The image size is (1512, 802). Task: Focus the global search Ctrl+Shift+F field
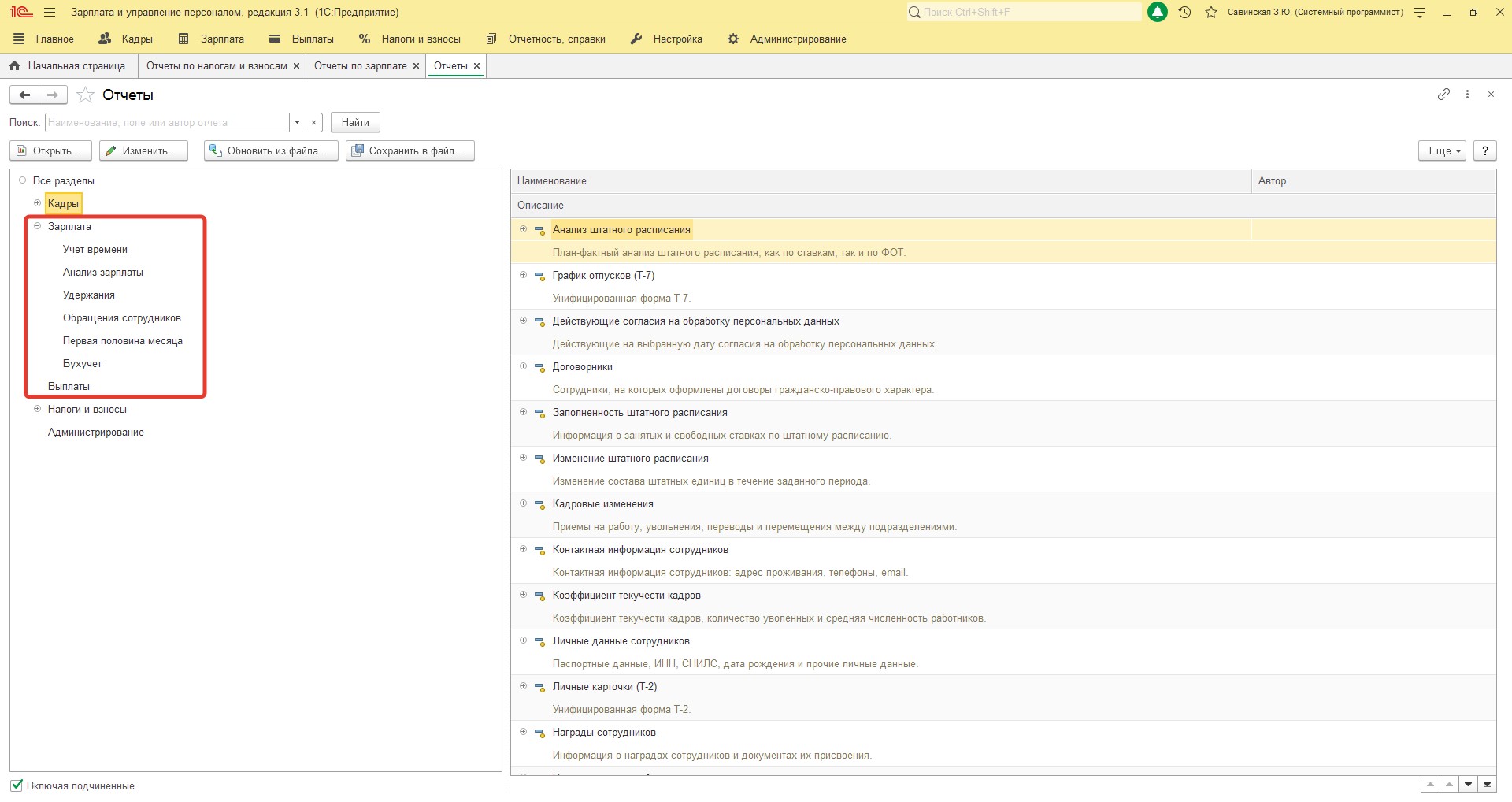point(1023,13)
